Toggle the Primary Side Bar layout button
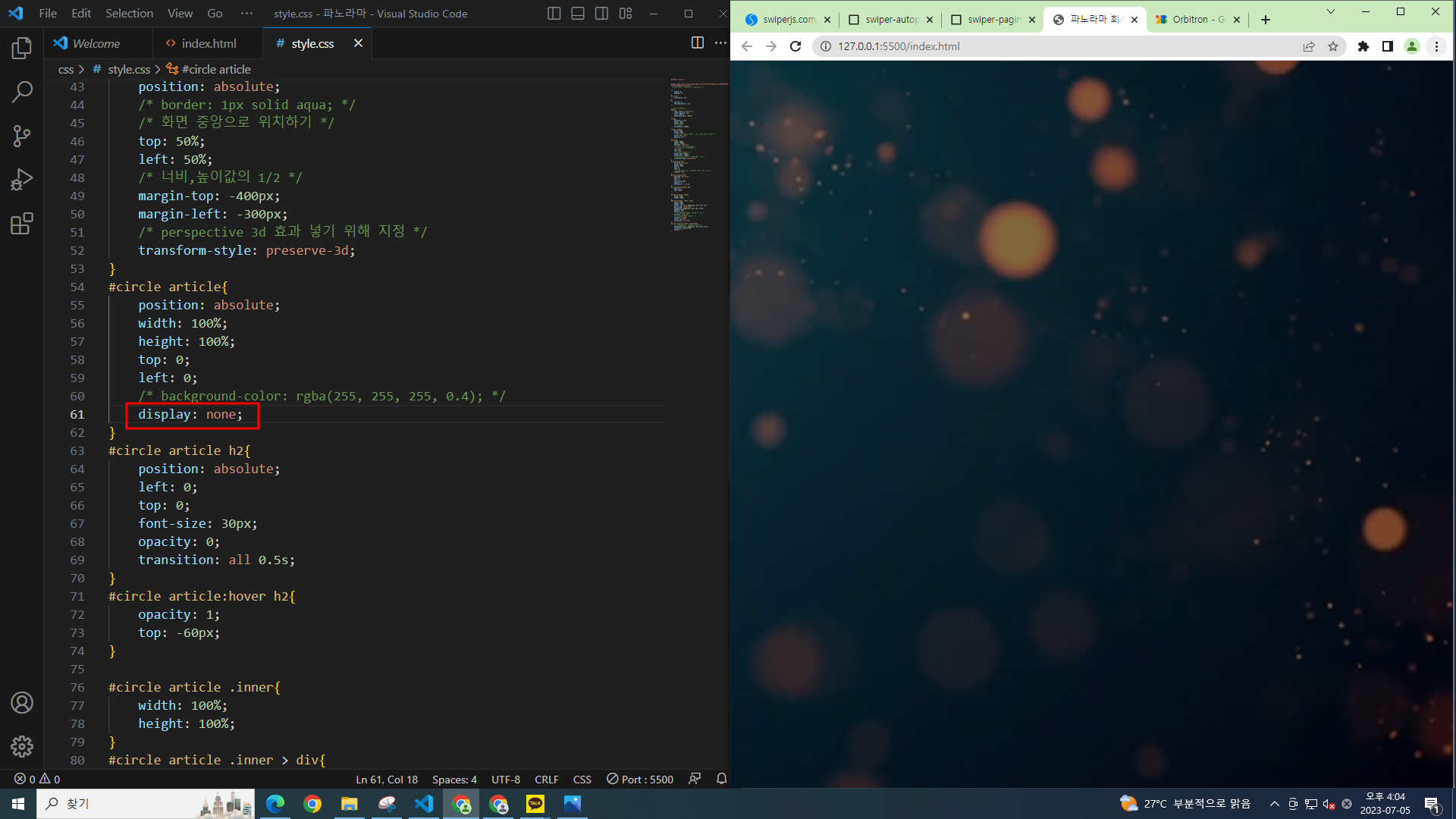Viewport: 1456px width, 819px height. pos(554,14)
